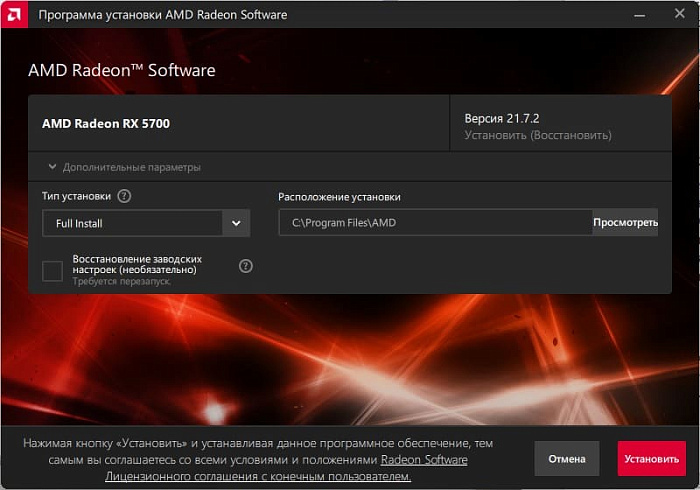
Task: Click the chevron next to Дополнительные параметры
Action: [52, 167]
